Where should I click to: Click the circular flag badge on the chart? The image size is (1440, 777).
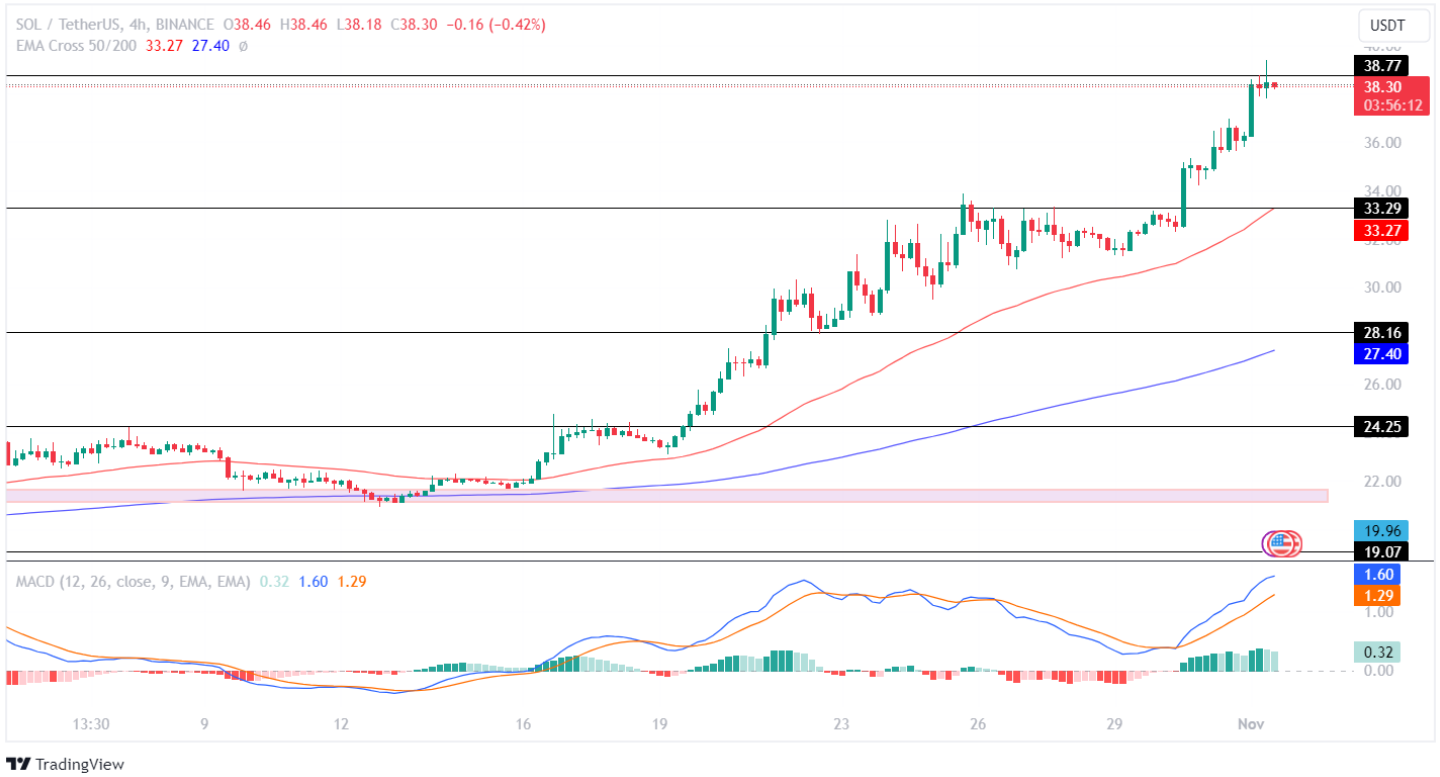(x=1281, y=544)
